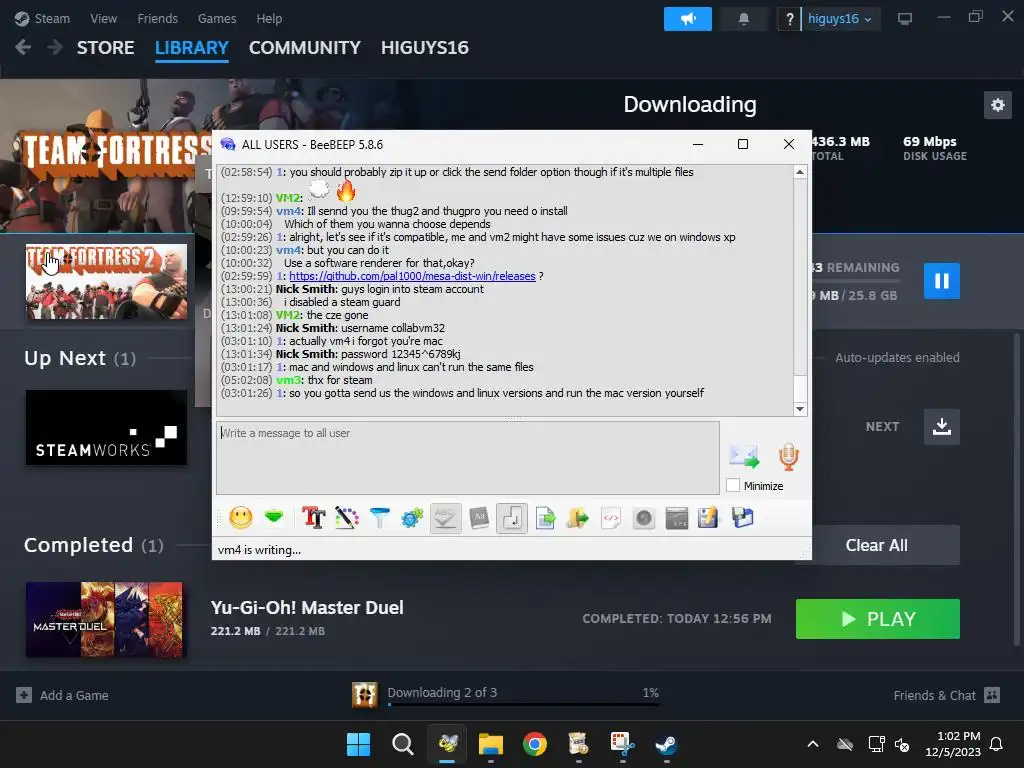Open download settings gear in Steam
Image resolution: width=1024 pixels, height=768 pixels.
tap(997, 104)
